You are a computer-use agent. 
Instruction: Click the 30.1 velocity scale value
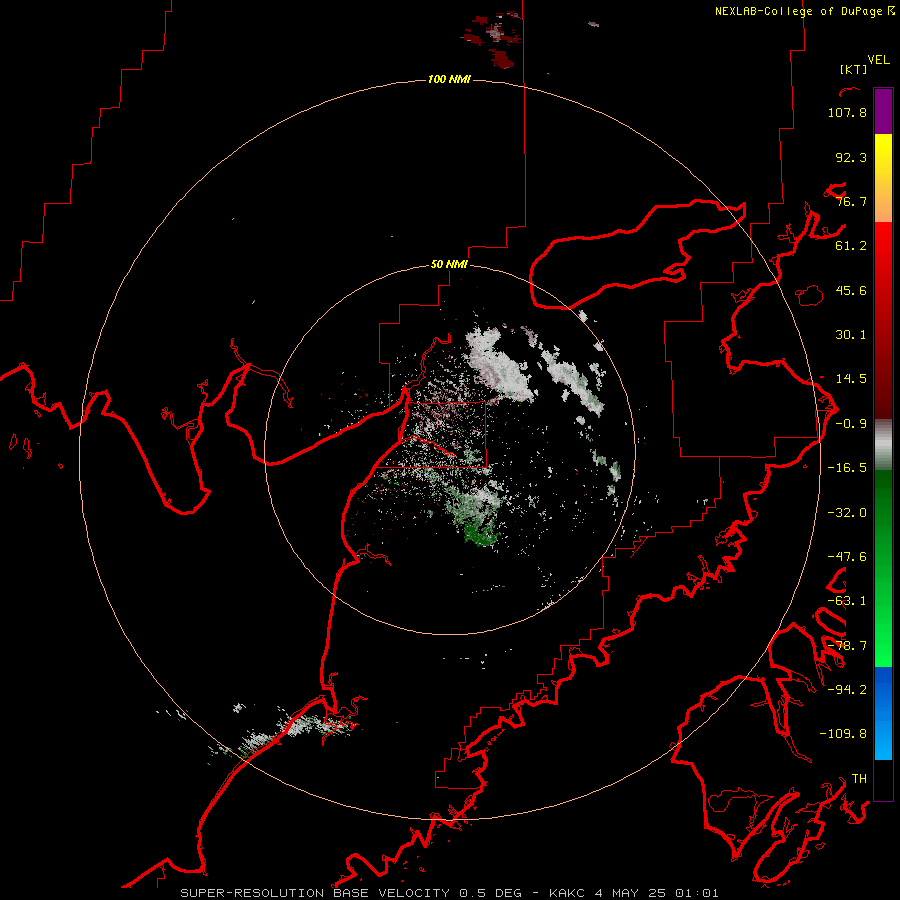coord(851,335)
